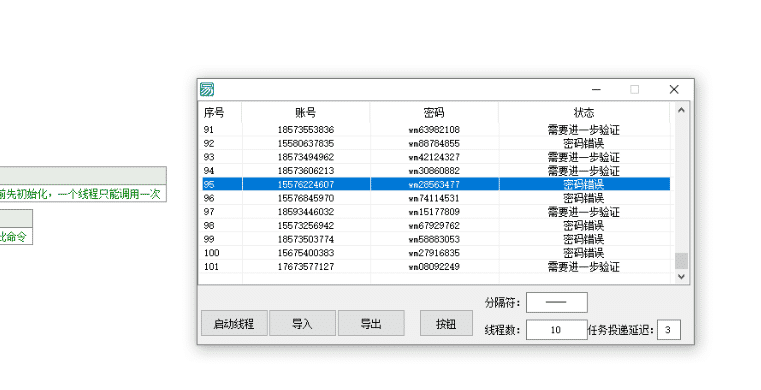Click the vertical scrollbar thumb

pos(681,260)
